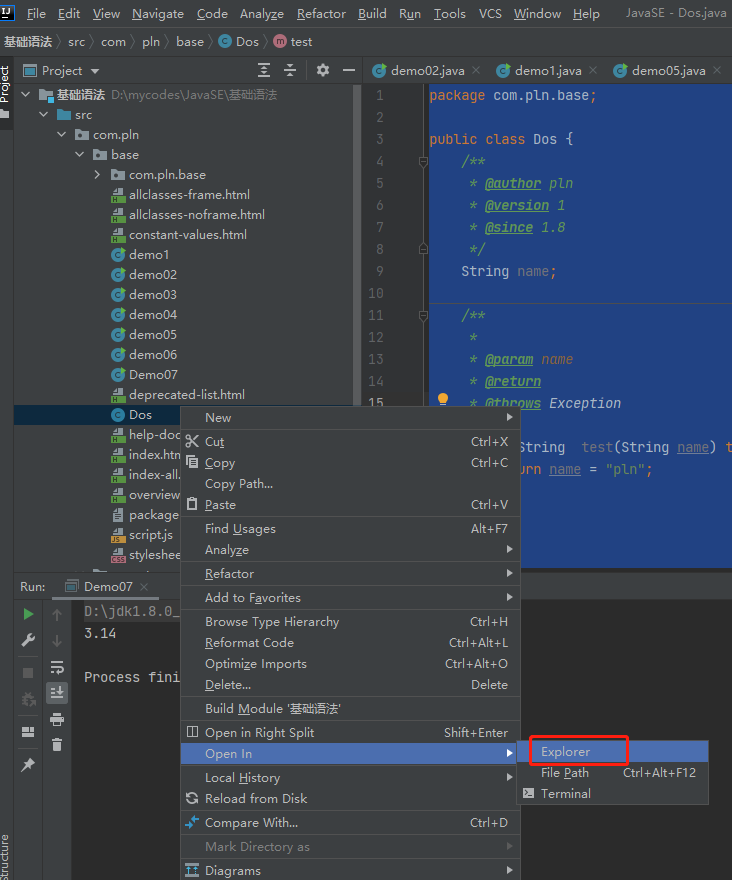Select Open in Right Split menu item

(x=350, y=732)
